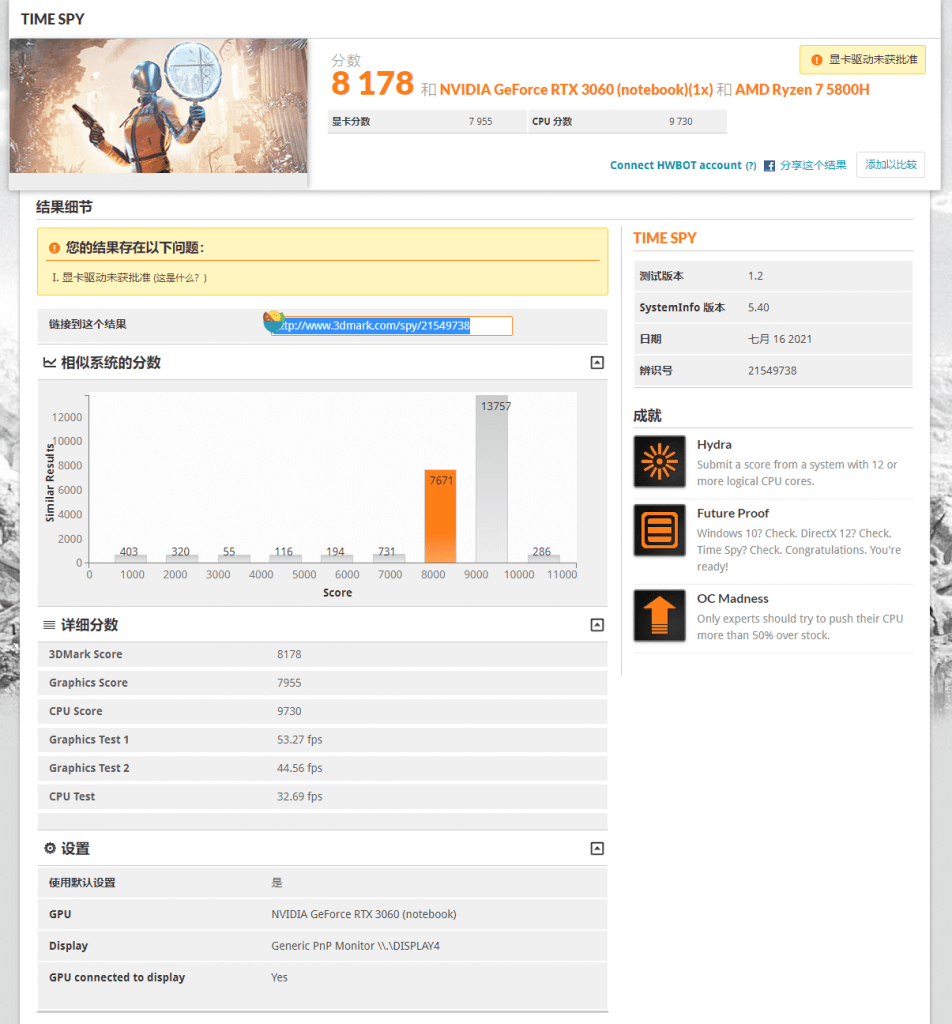Click the 日期 value 七月 16 2021

click(780, 339)
